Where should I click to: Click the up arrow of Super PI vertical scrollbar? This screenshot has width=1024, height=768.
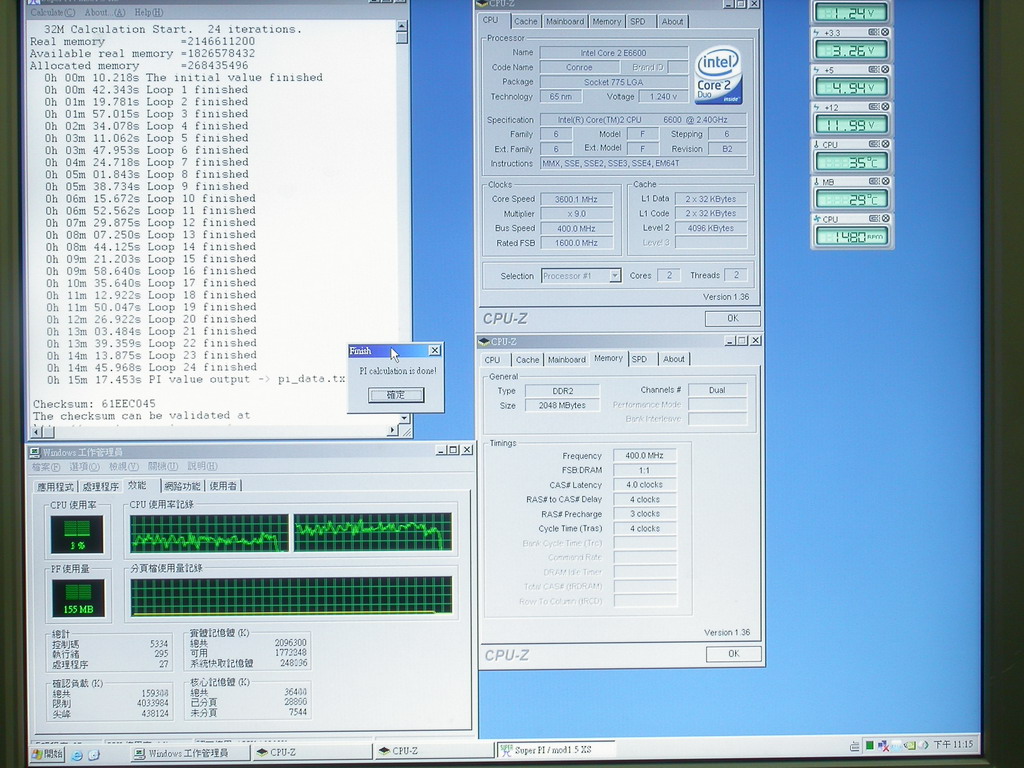[402, 26]
